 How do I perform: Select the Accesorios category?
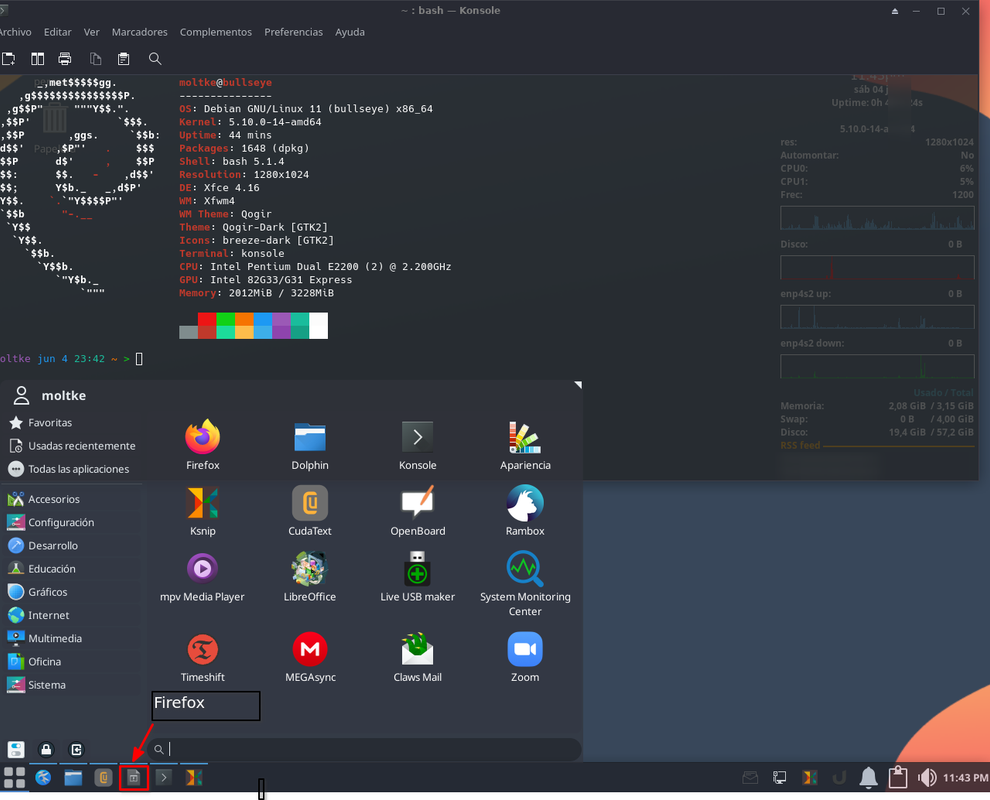click(x=73, y=499)
